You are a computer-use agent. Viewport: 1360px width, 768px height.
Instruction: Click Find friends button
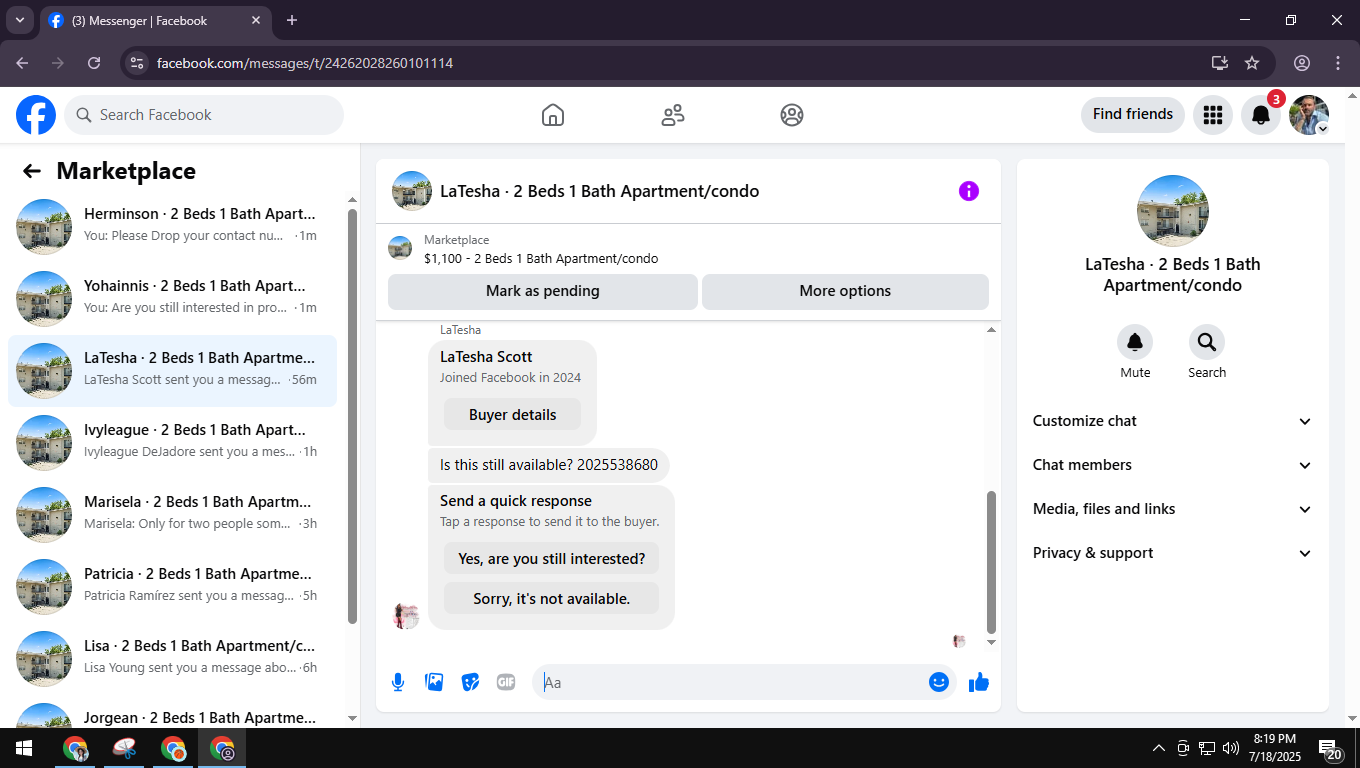coord(1133,115)
